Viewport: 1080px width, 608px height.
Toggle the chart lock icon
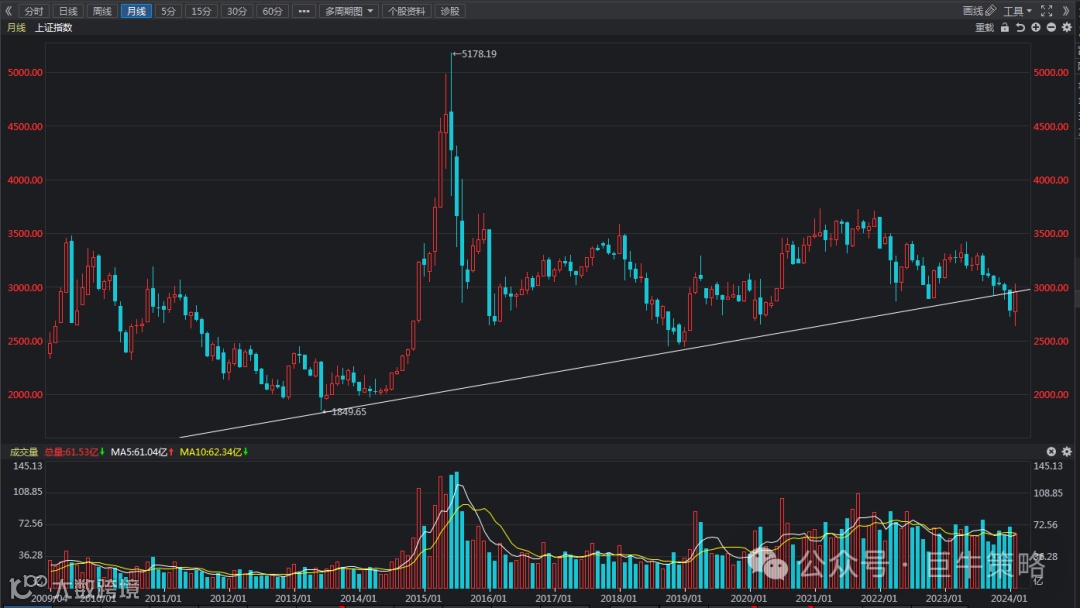(x=1005, y=28)
